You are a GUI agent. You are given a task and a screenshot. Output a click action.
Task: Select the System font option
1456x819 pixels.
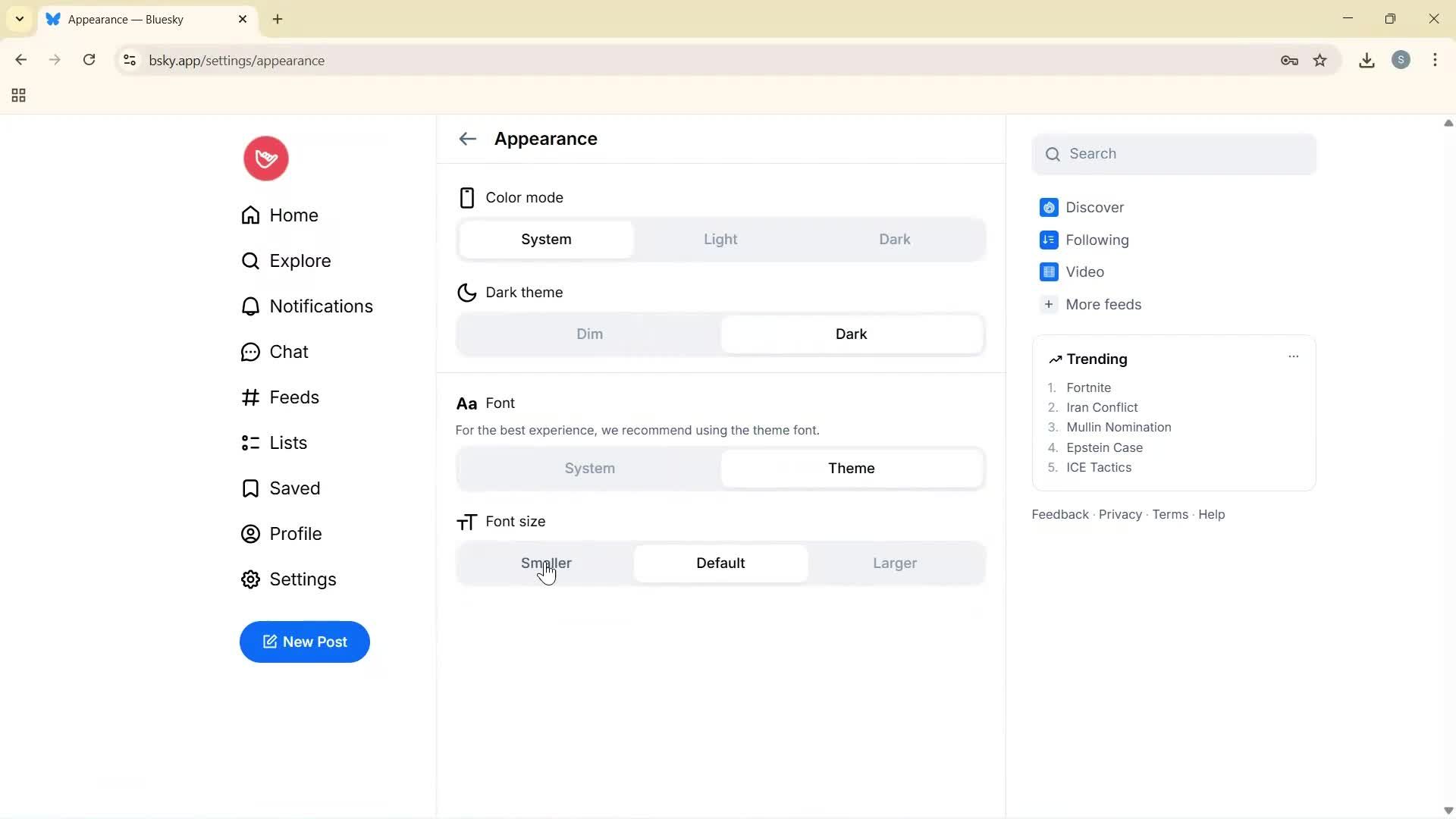coord(589,468)
